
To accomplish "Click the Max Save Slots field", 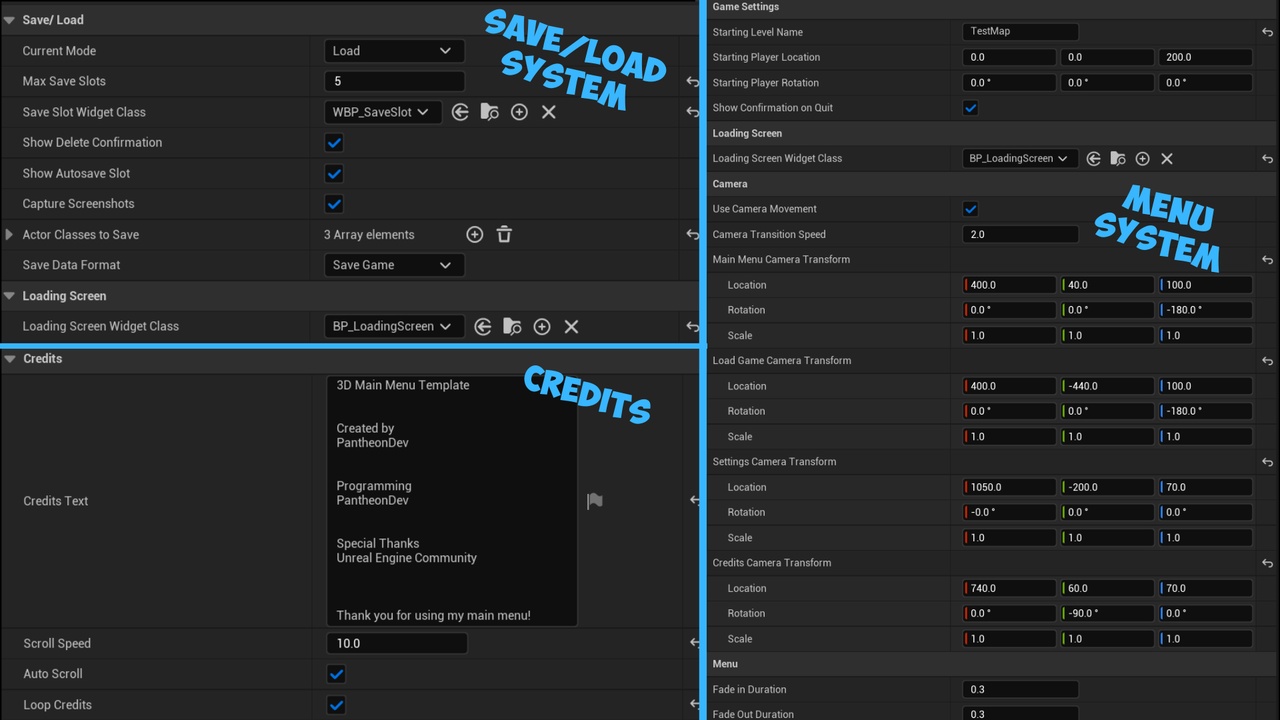I will coord(394,81).
